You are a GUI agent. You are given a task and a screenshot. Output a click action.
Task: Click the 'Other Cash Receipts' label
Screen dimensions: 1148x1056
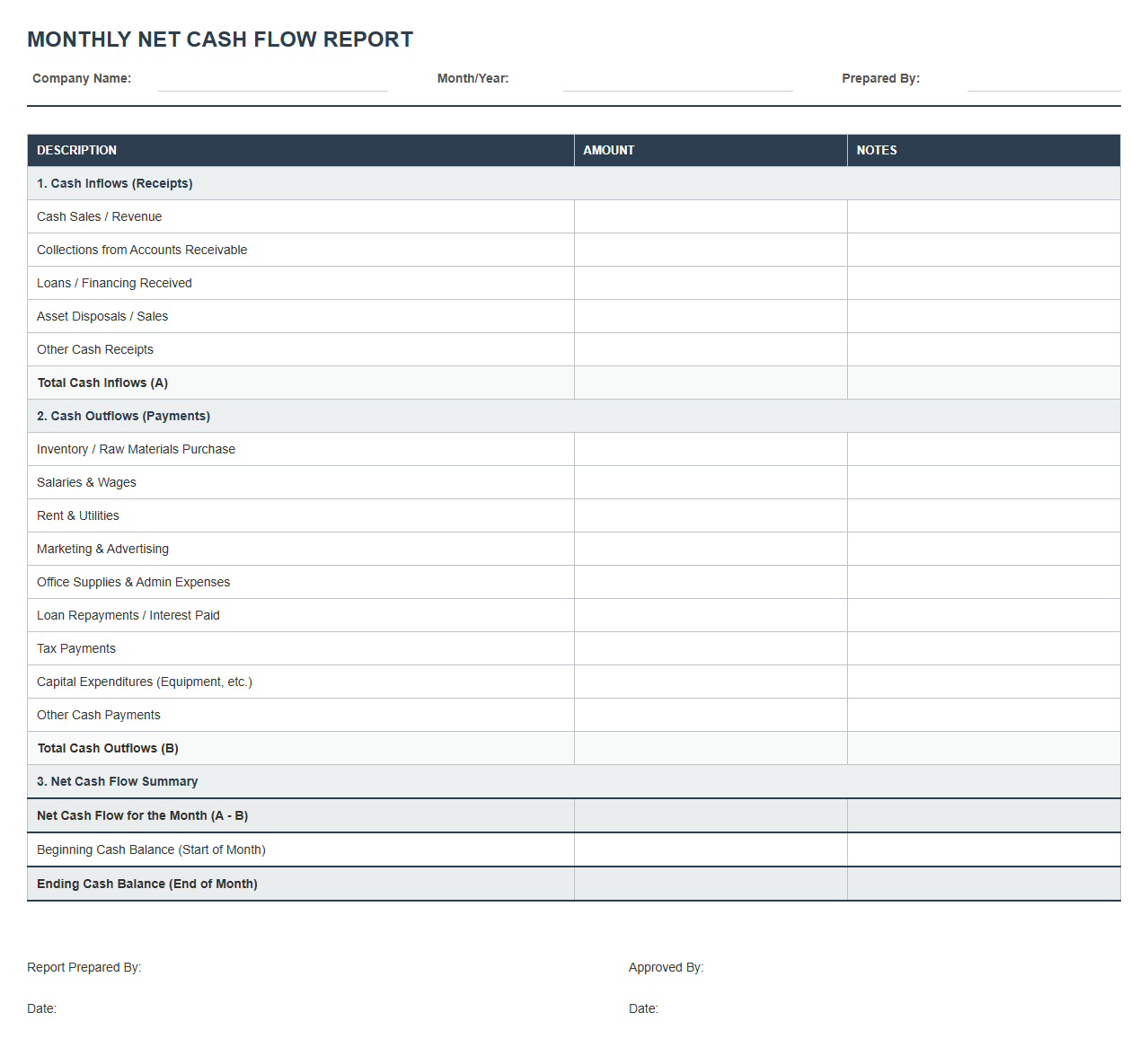coord(95,349)
